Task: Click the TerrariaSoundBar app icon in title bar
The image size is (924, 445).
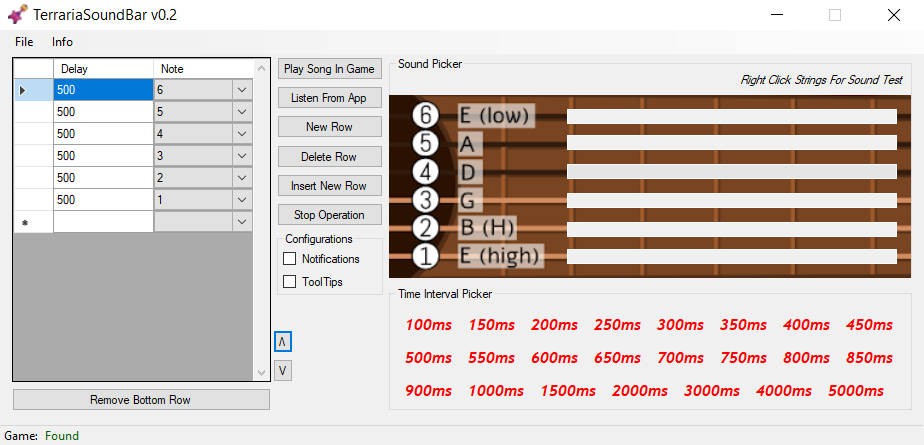Action: [18, 15]
